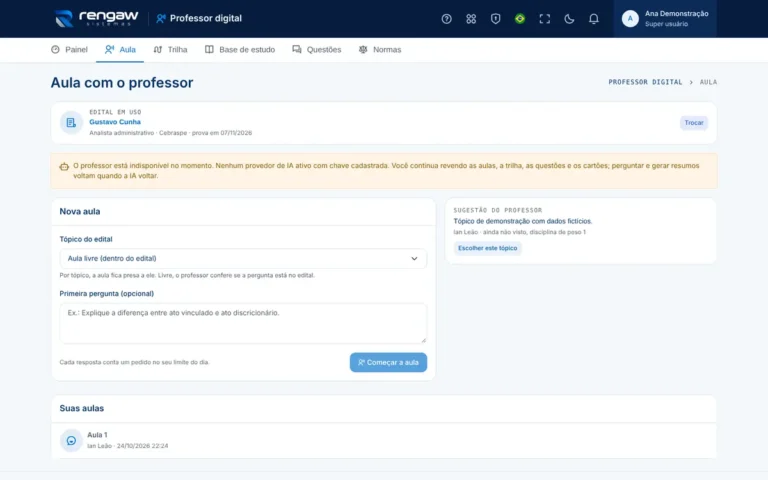Open the Questões tab
This screenshot has width=768, height=480.
[316, 49]
